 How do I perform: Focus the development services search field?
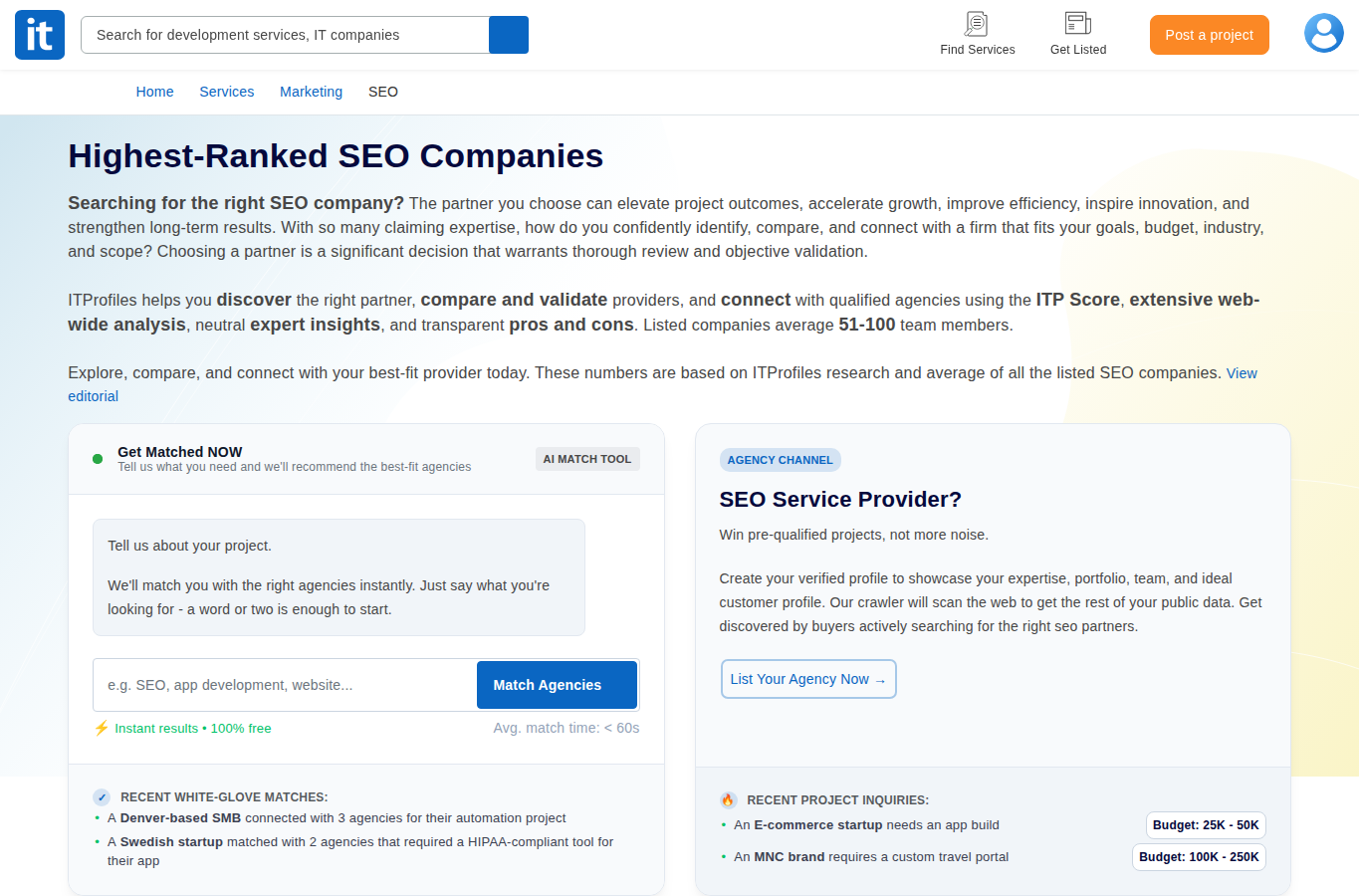tap(285, 35)
